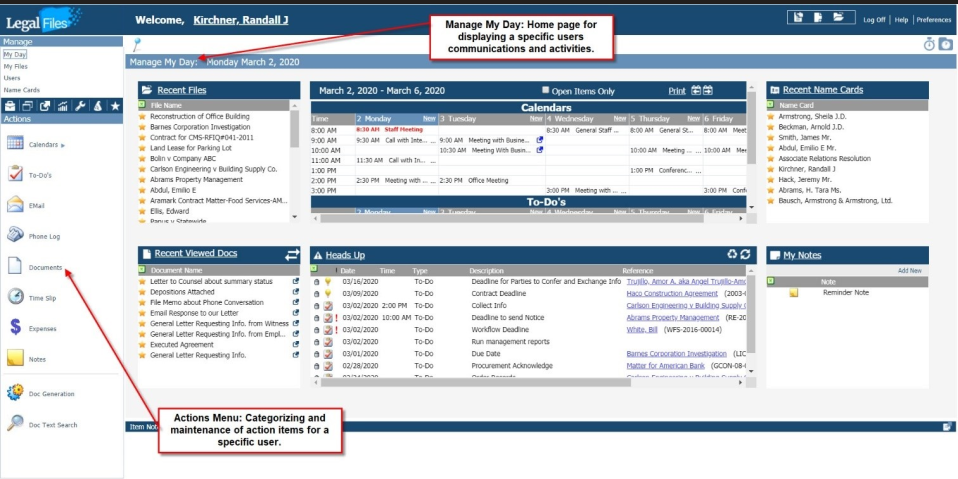Click the next week calendar icon
This screenshot has height=479, width=958.
point(708,90)
